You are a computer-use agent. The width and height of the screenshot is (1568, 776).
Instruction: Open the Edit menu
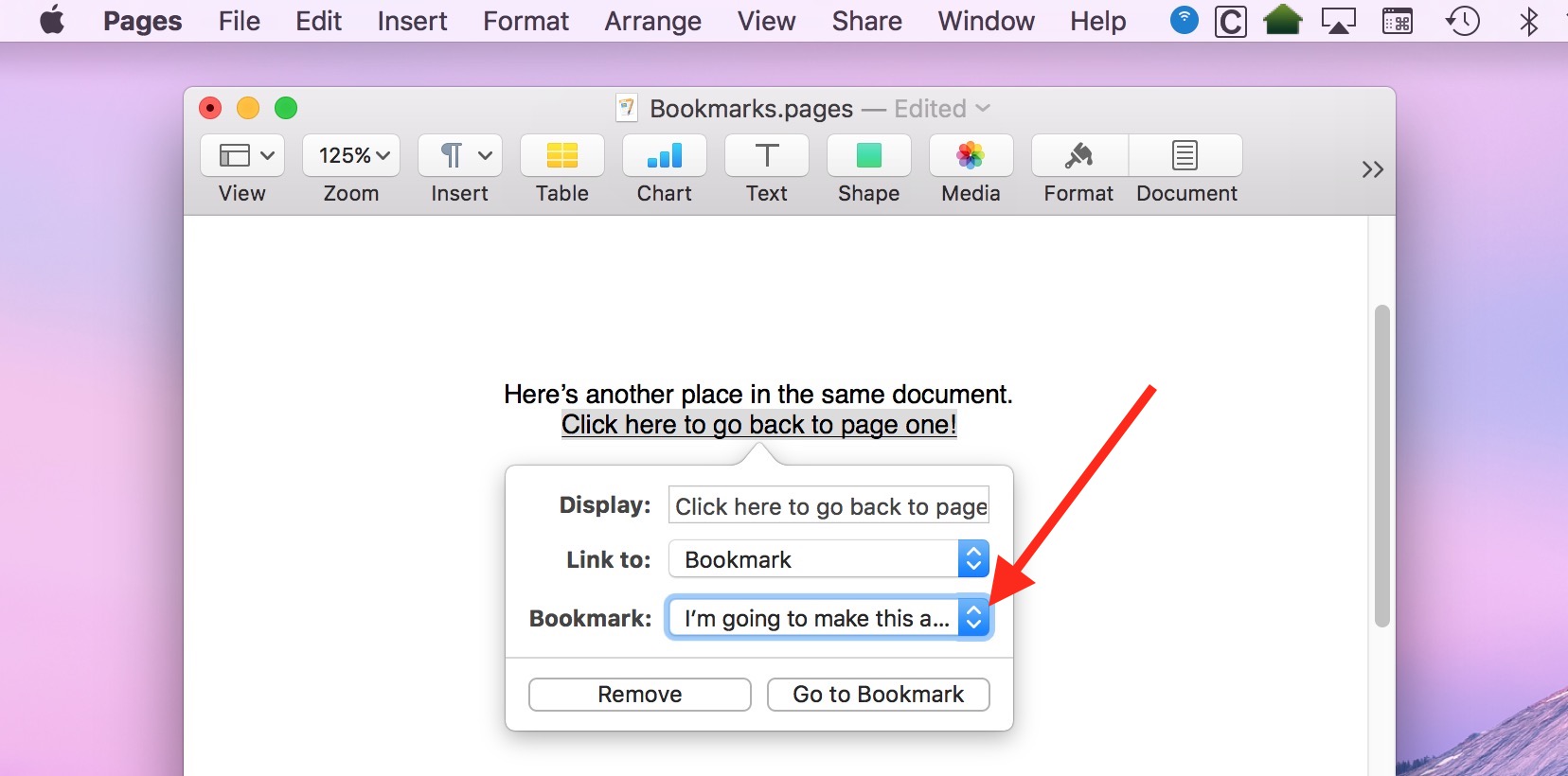[x=319, y=21]
